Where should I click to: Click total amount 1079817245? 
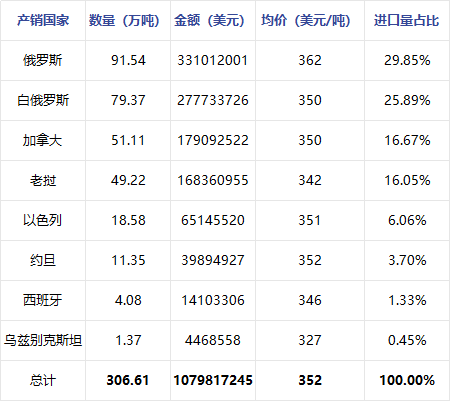[x=213, y=380]
